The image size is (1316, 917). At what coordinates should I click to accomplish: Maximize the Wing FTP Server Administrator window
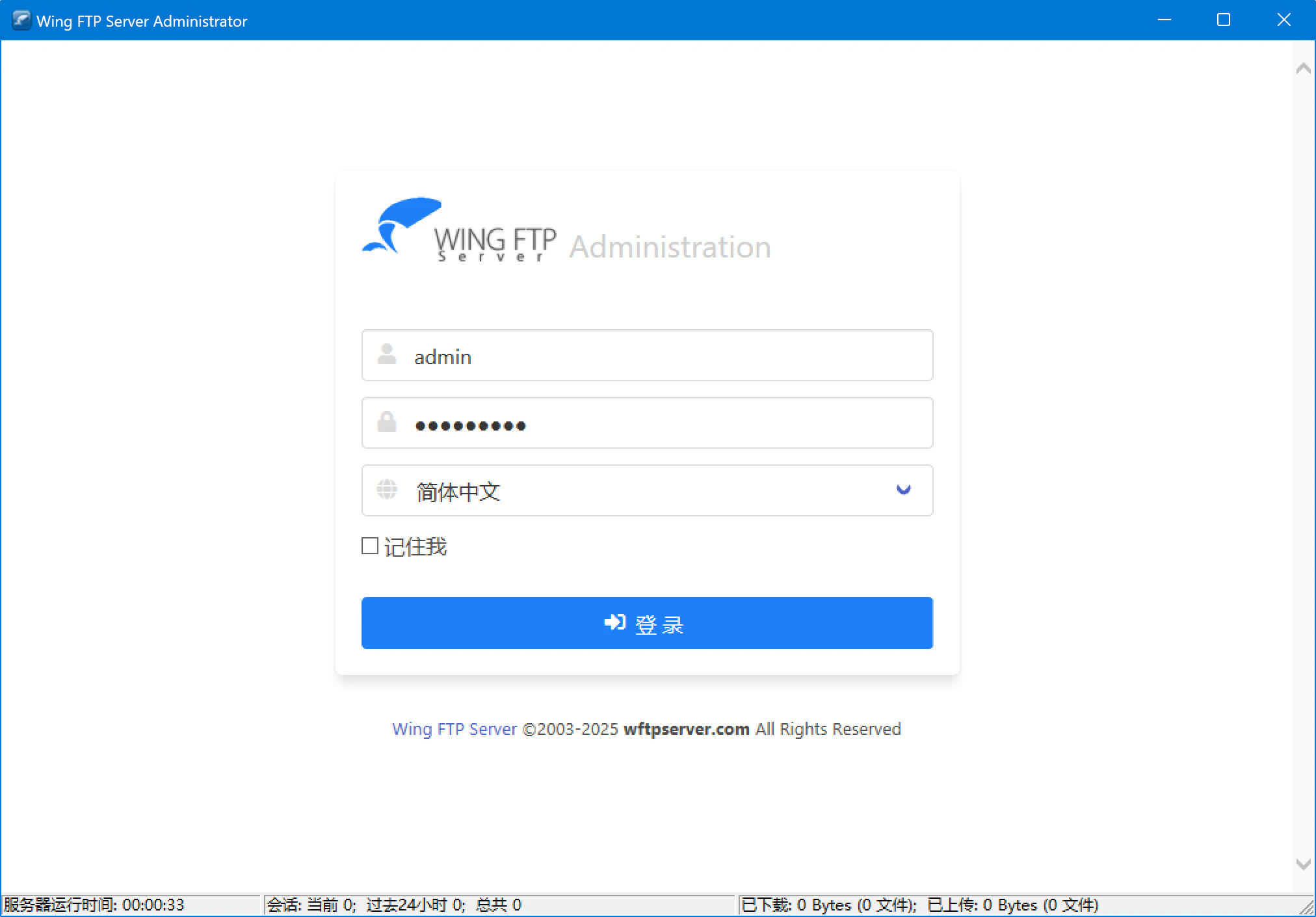pyautogui.click(x=1224, y=20)
